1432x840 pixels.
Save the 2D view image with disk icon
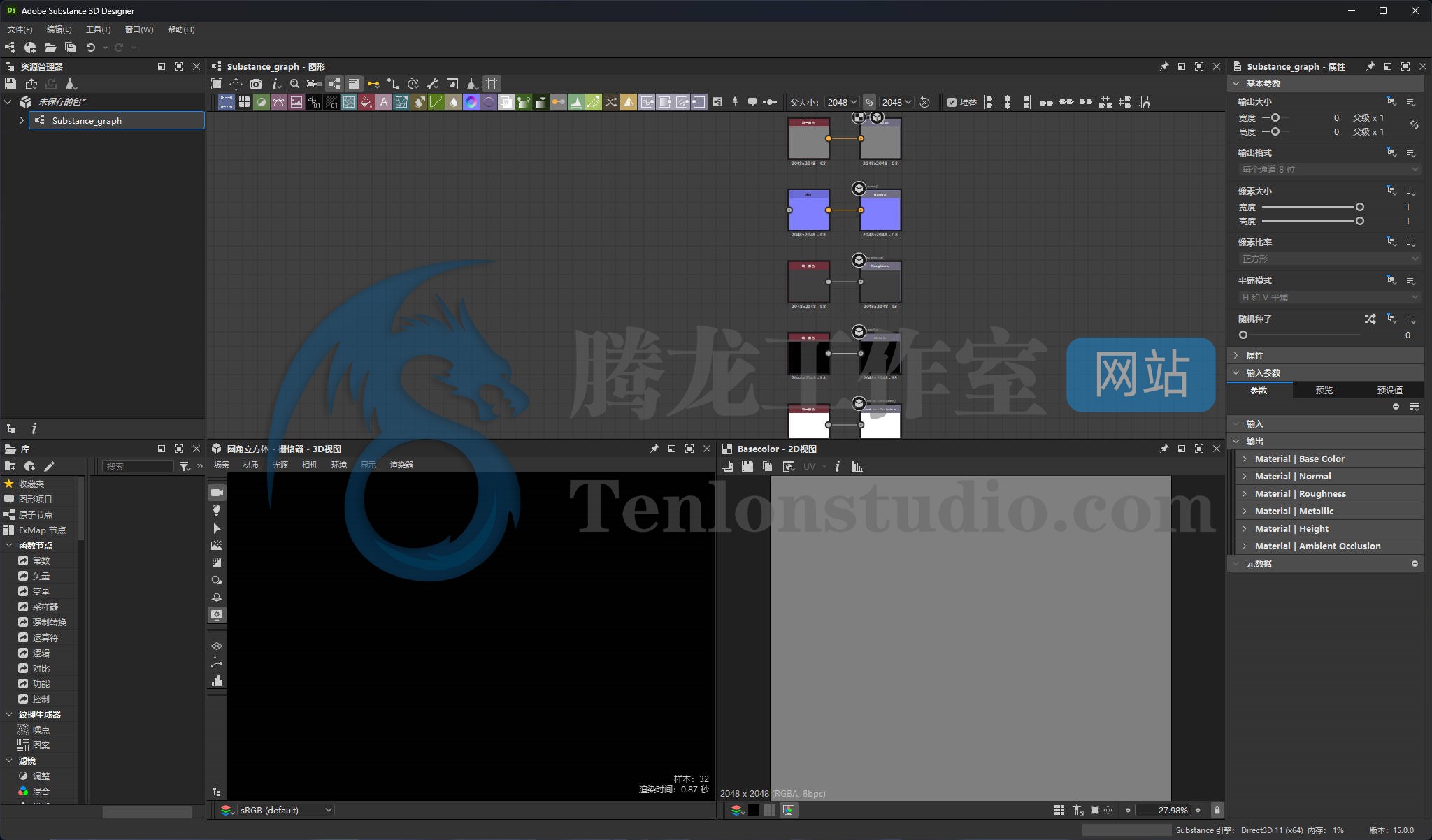pos(747,466)
